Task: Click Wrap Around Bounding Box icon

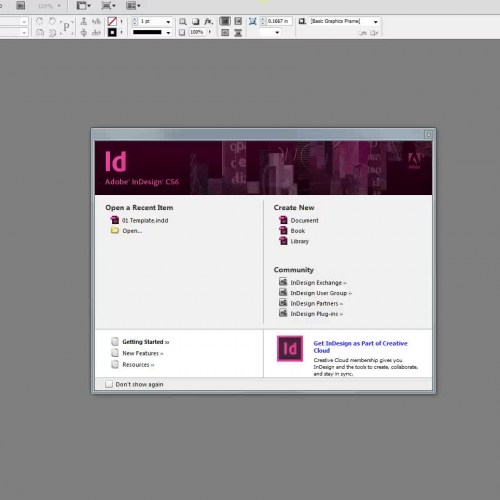Action: pos(238,21)
